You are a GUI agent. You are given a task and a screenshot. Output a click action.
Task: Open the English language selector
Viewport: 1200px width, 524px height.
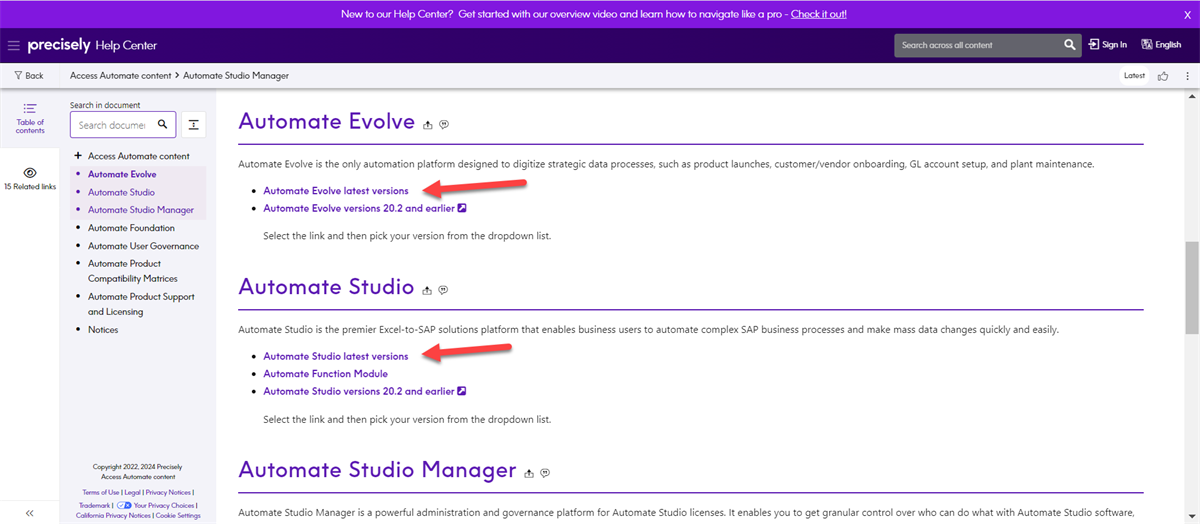pos(1161,45)
